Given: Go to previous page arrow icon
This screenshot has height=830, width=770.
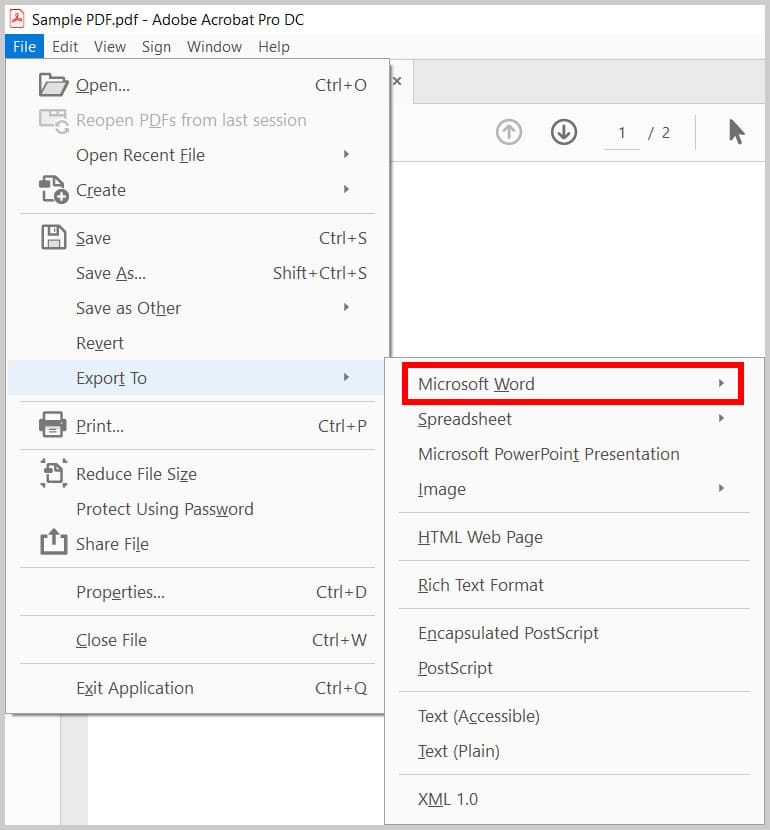Looking at the screenshot, I should coord(509,132).
